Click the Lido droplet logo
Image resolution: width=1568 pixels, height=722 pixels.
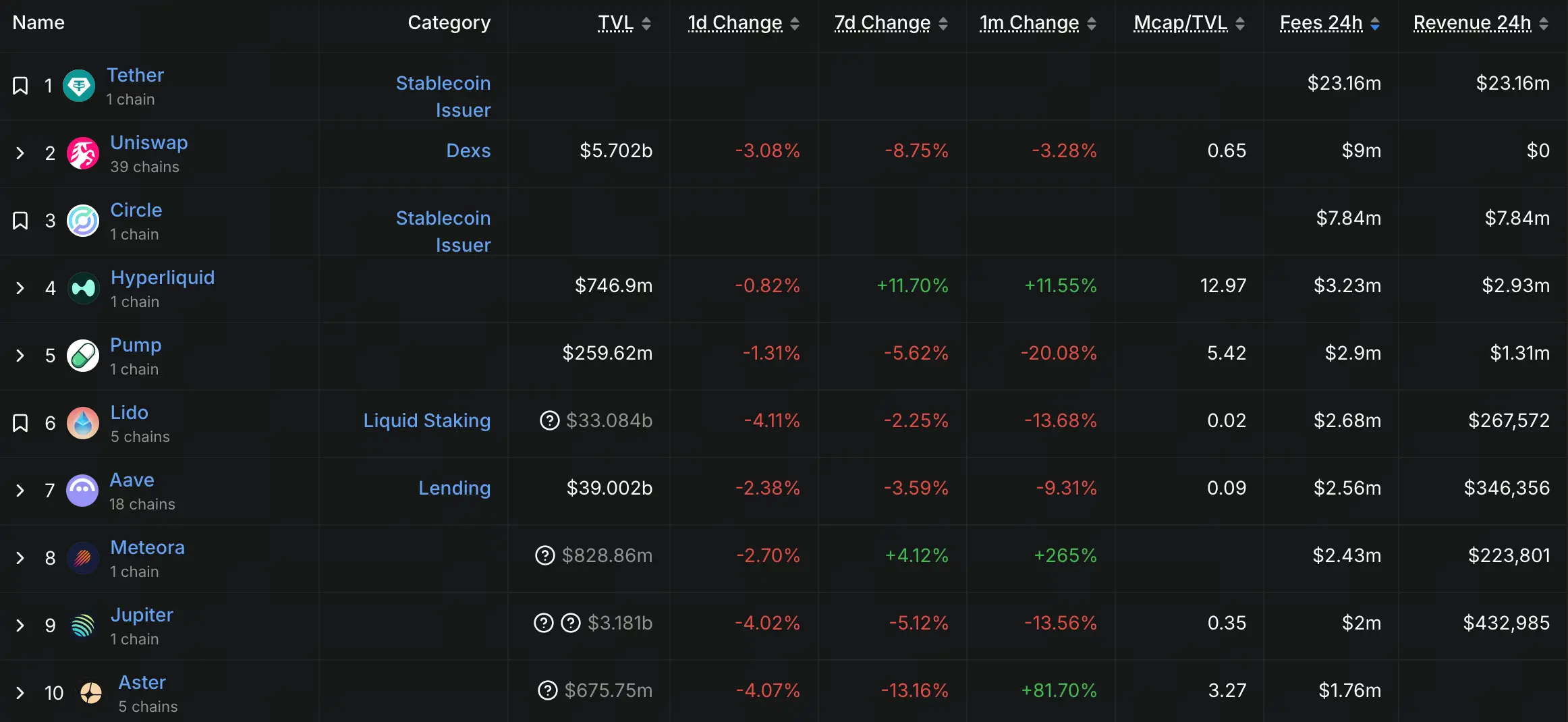tap(83, 423)
